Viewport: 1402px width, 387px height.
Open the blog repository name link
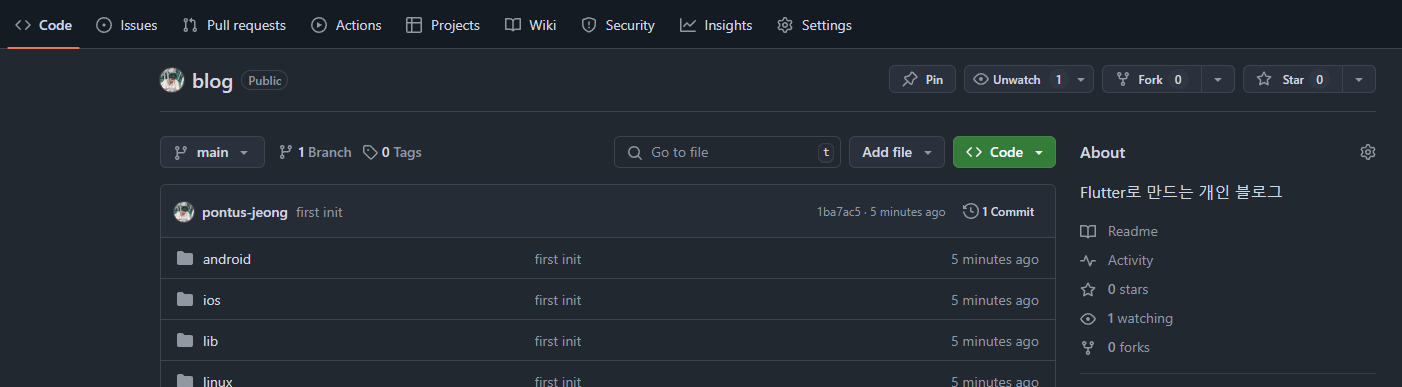point(212,81)
